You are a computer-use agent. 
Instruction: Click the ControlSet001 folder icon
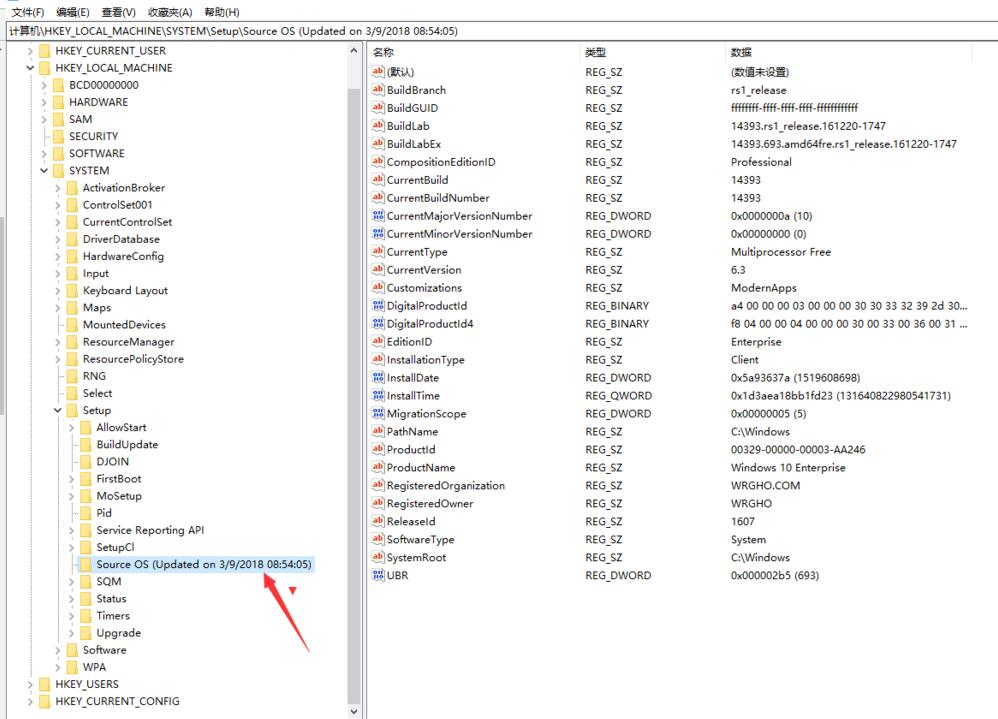tap(71, 205)
